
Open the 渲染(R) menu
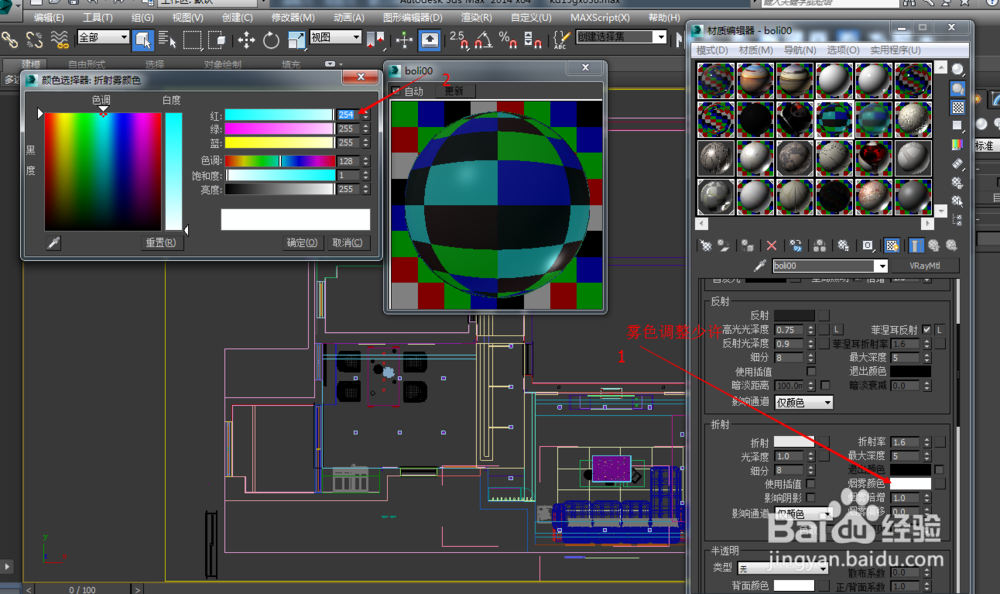click(476, 18)
